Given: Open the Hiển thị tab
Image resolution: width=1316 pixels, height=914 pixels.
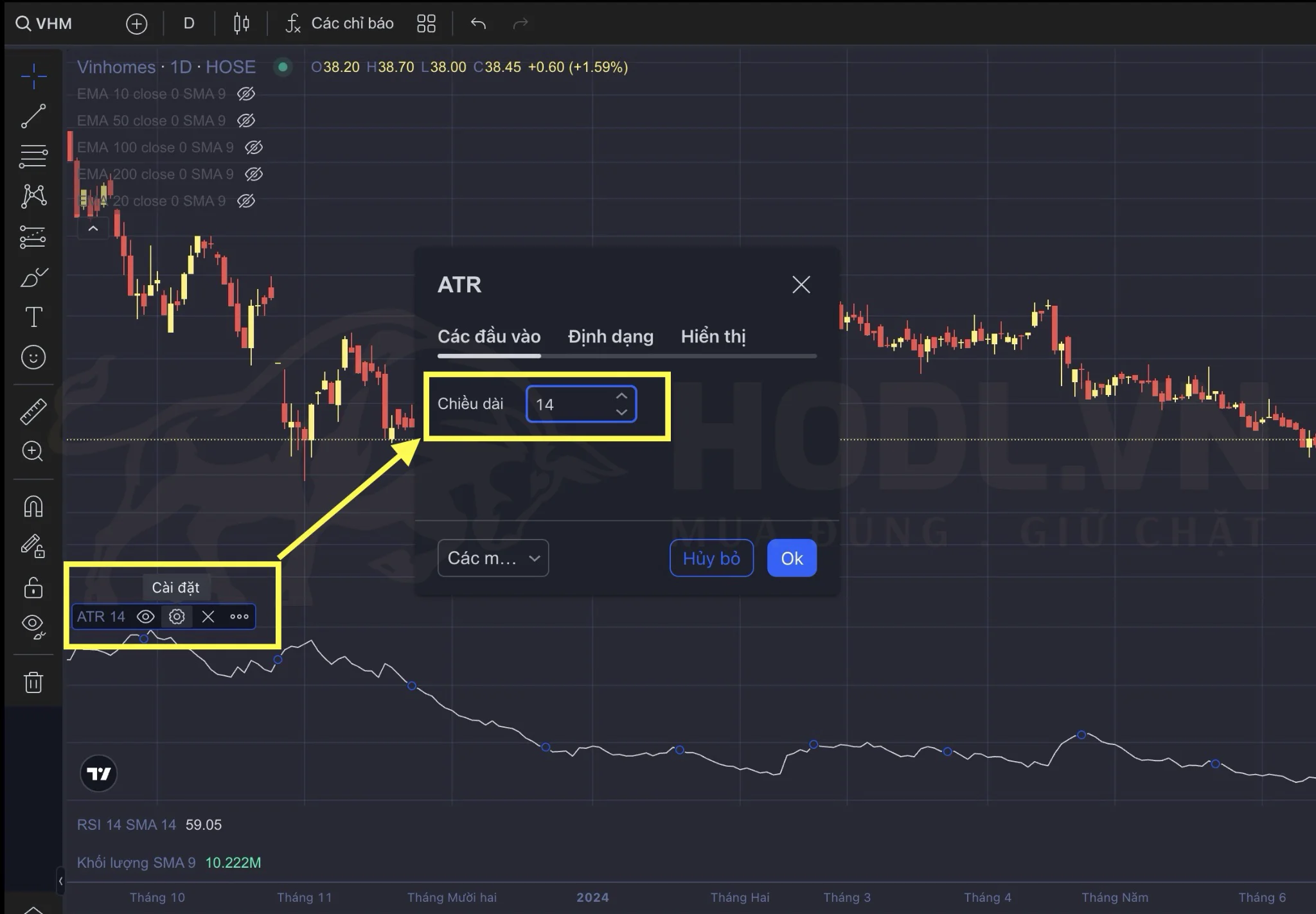Looking at the screenshot, I should click(713, 337).
